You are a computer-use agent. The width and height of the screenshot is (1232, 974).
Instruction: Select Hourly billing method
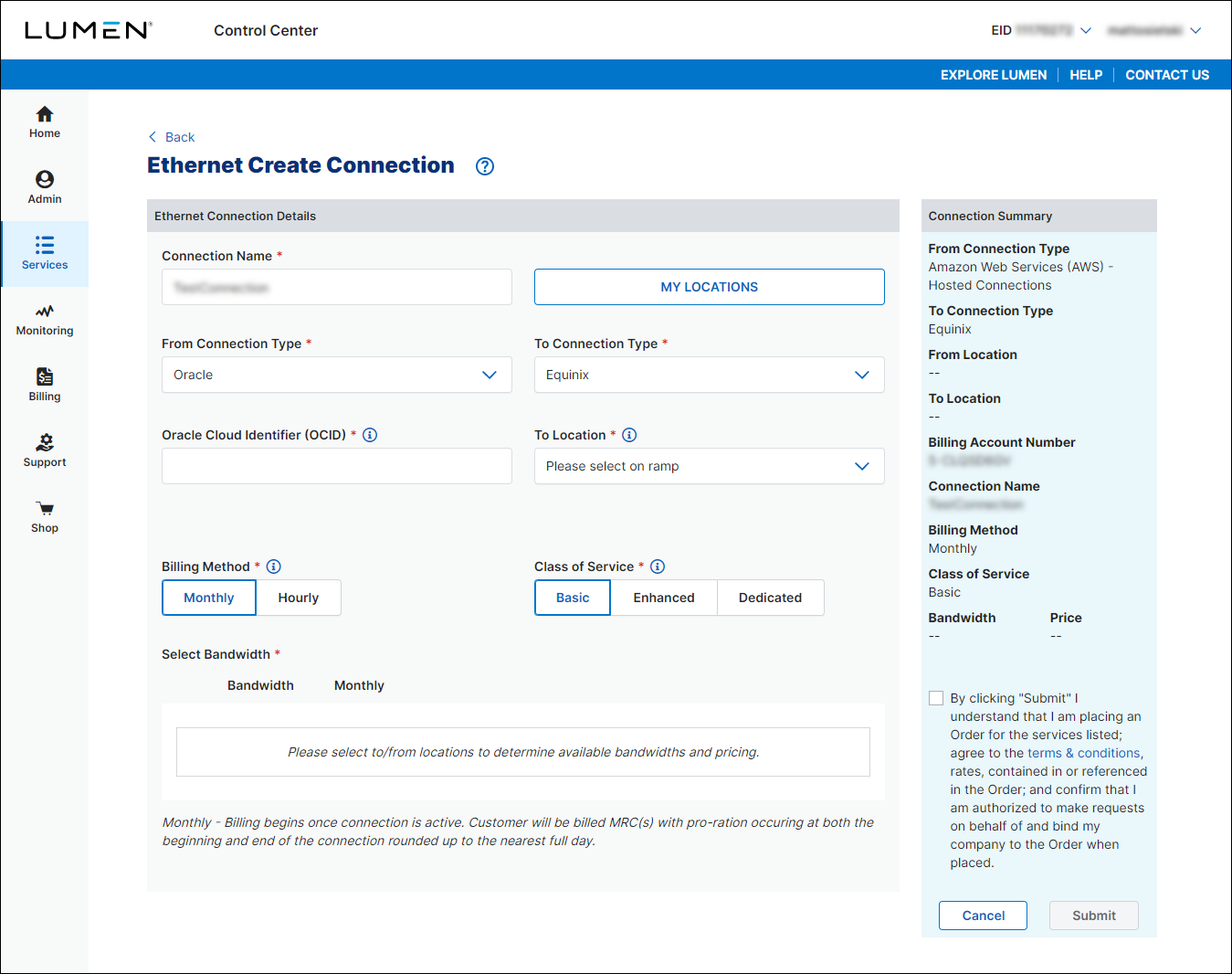(x=299, y=598)
